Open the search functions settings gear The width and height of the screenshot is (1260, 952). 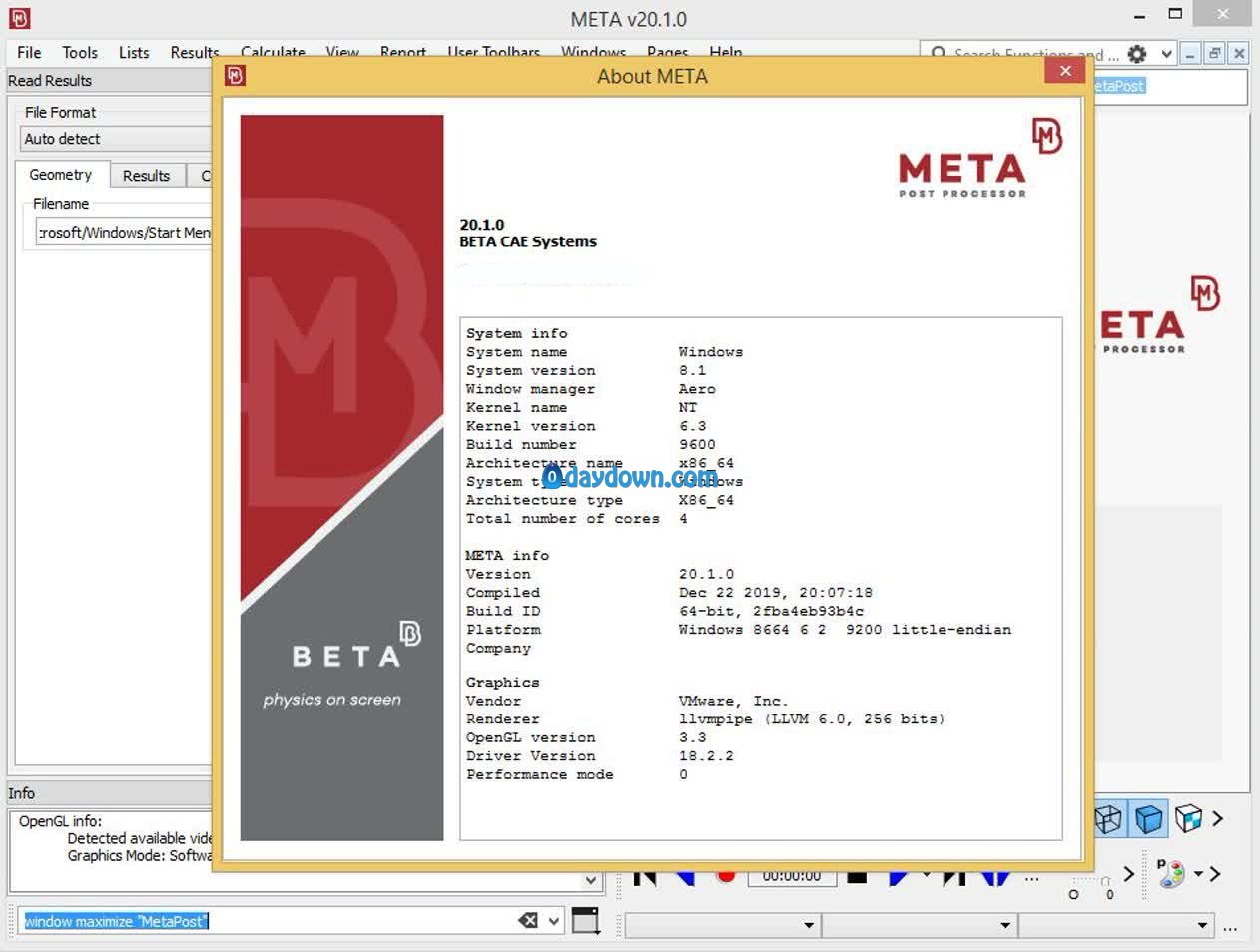point(1137,54)
